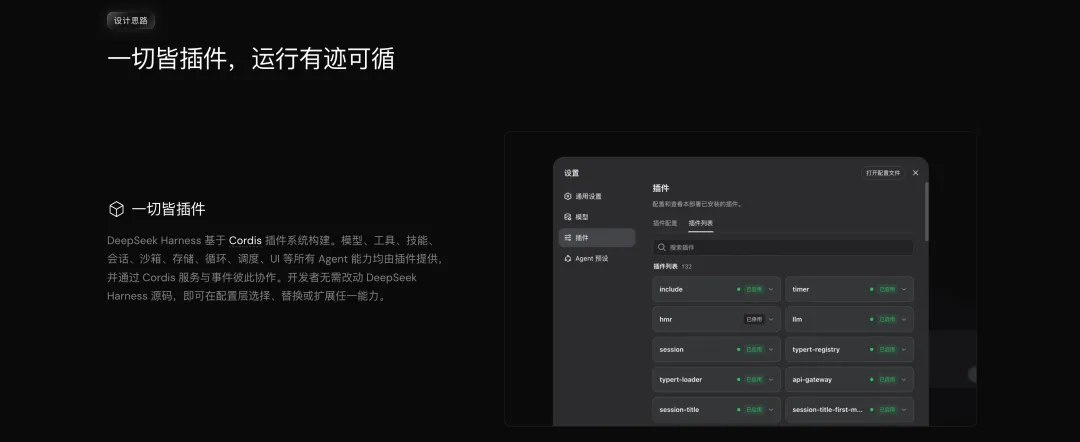
Task: Click the 'llm' plugin name
Action: click(797, 319)
